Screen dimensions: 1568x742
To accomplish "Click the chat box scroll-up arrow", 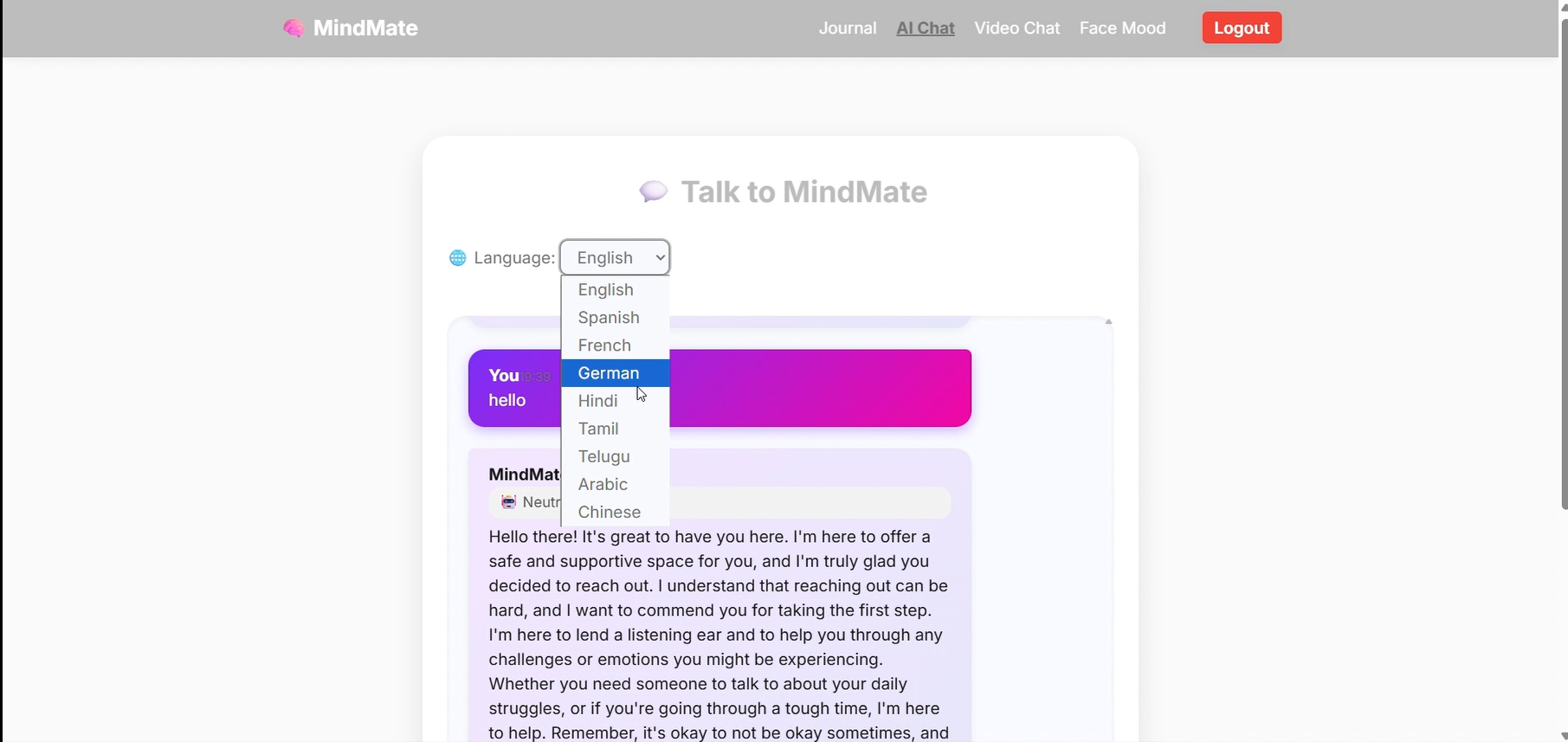I will 1108,322.
